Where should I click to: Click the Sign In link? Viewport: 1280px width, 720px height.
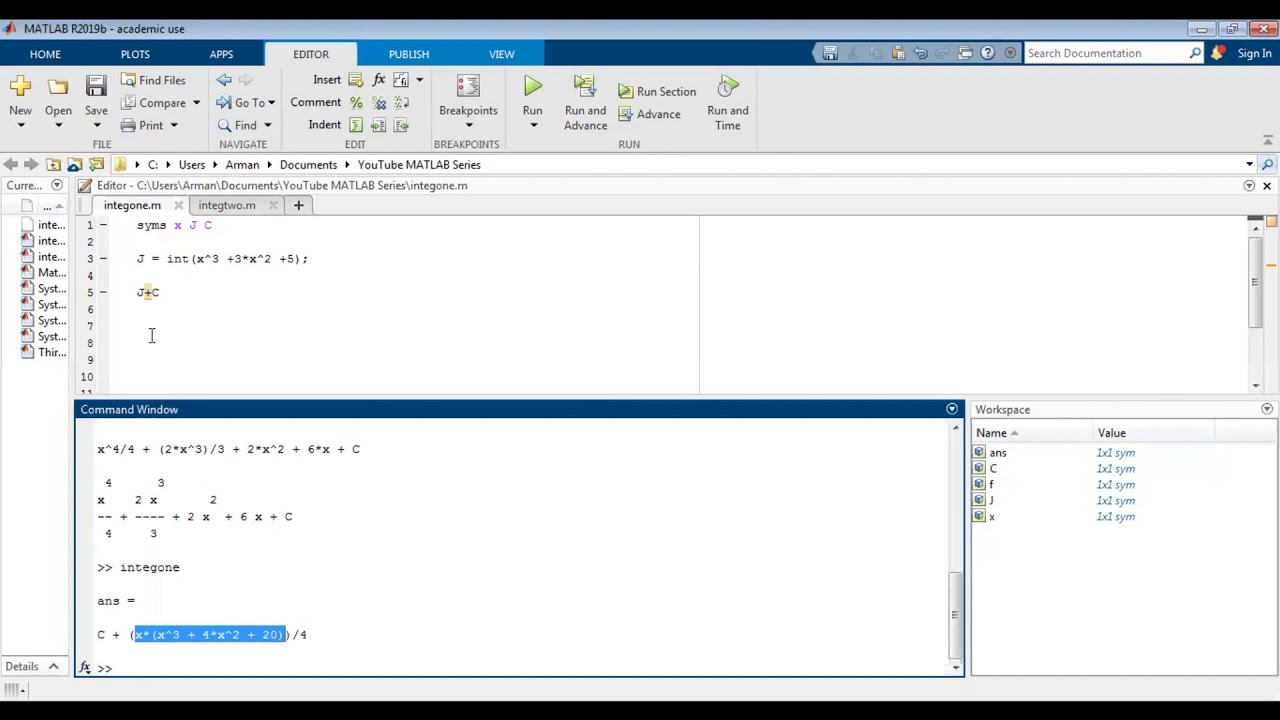pyautogui.click(x=1254, y=54)
